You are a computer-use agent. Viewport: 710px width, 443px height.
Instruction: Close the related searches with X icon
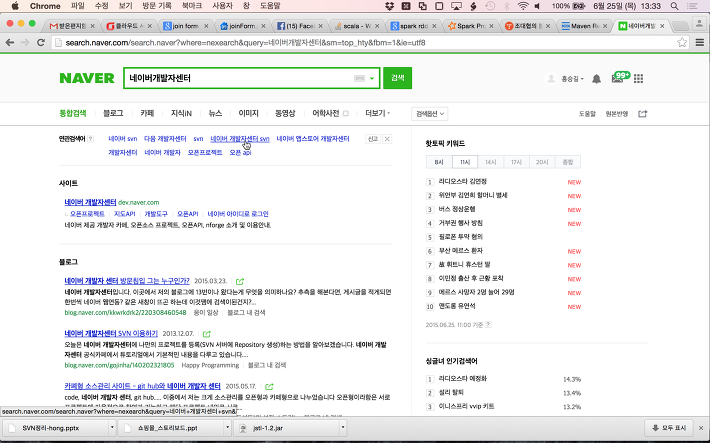(x=387, y=139)
